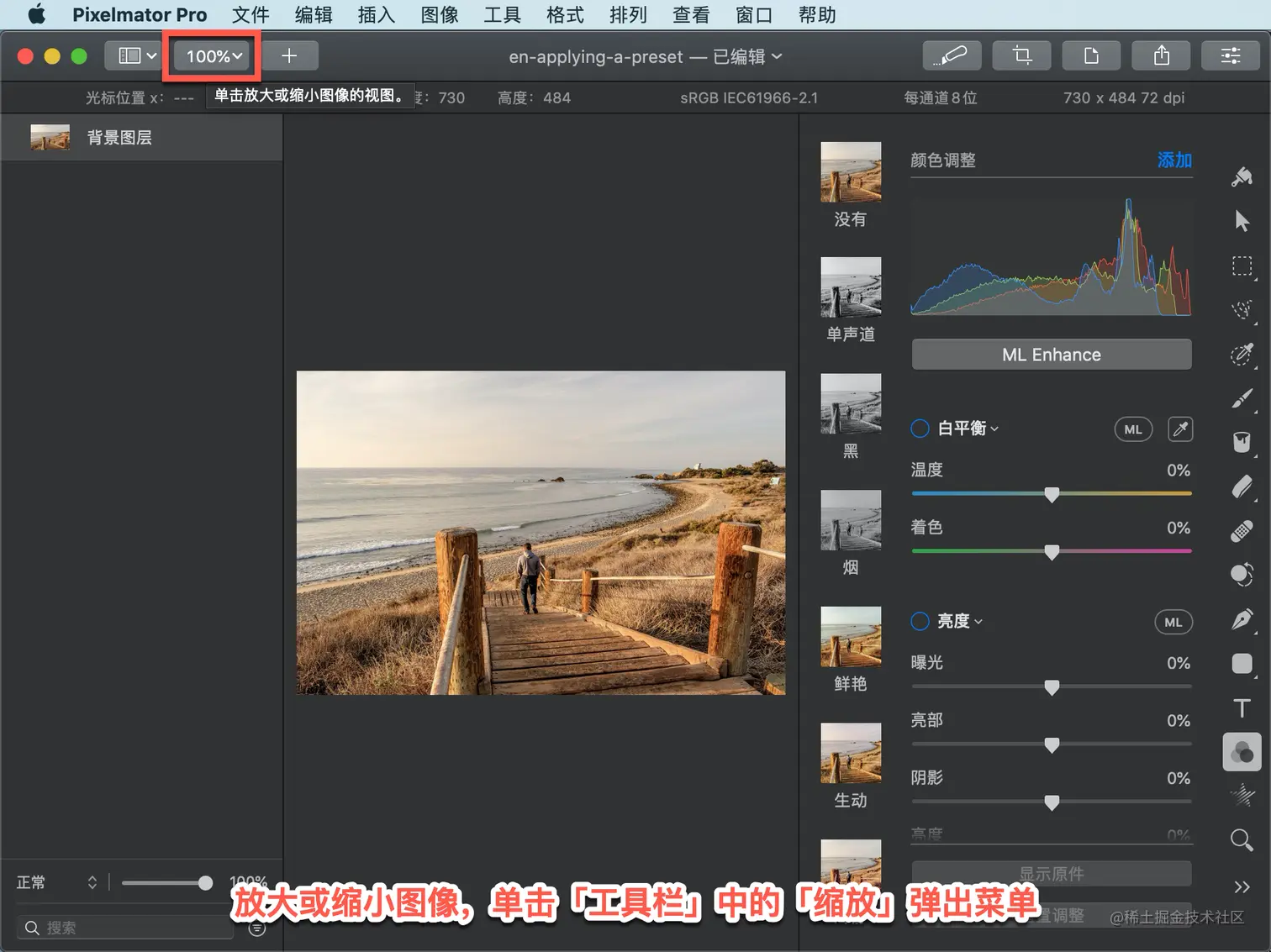
Task: Open the 工具 menu
Action: point(503,15)
